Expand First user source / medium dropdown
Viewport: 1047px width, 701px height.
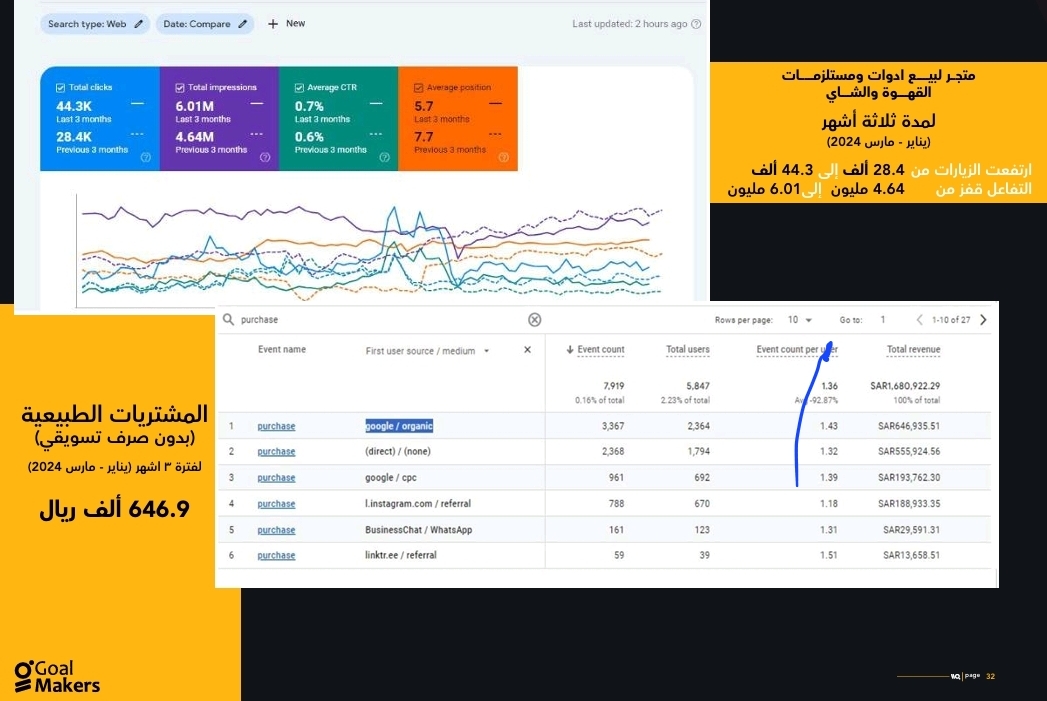(x=487, y=351)
